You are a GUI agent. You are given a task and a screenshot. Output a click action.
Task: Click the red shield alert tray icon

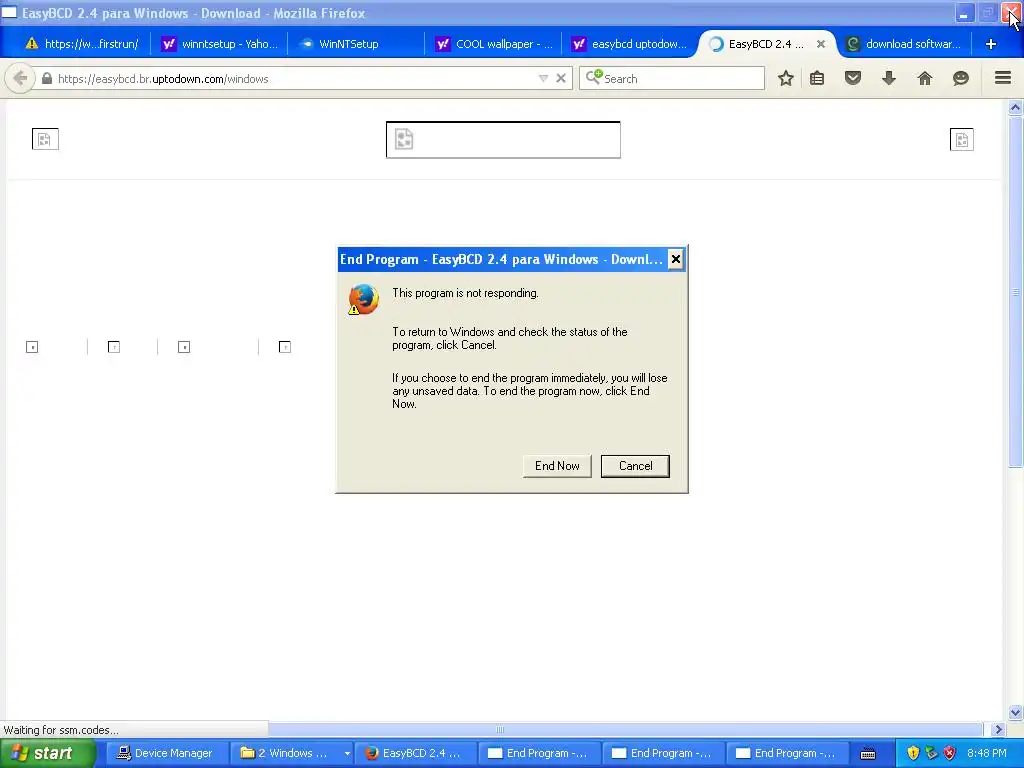tap(950, 753)
